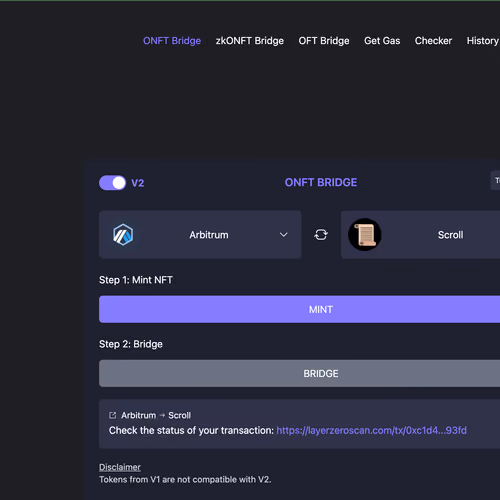The image size is (500, 500).
Task: Switch to zkONFT Bridge tab
Action: point(249,41)
